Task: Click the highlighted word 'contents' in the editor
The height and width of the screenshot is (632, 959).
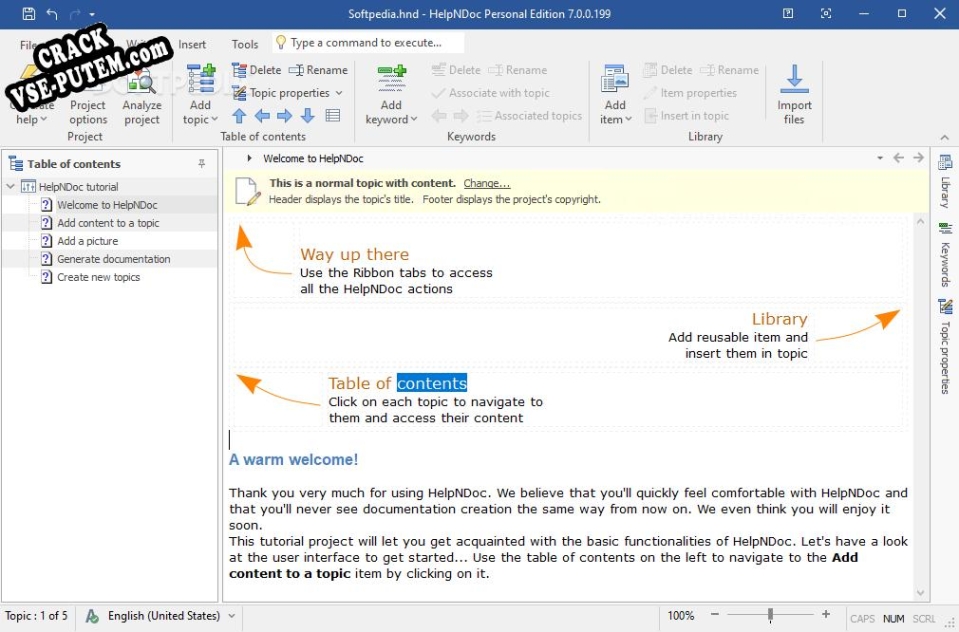Action: pos(432,383)
